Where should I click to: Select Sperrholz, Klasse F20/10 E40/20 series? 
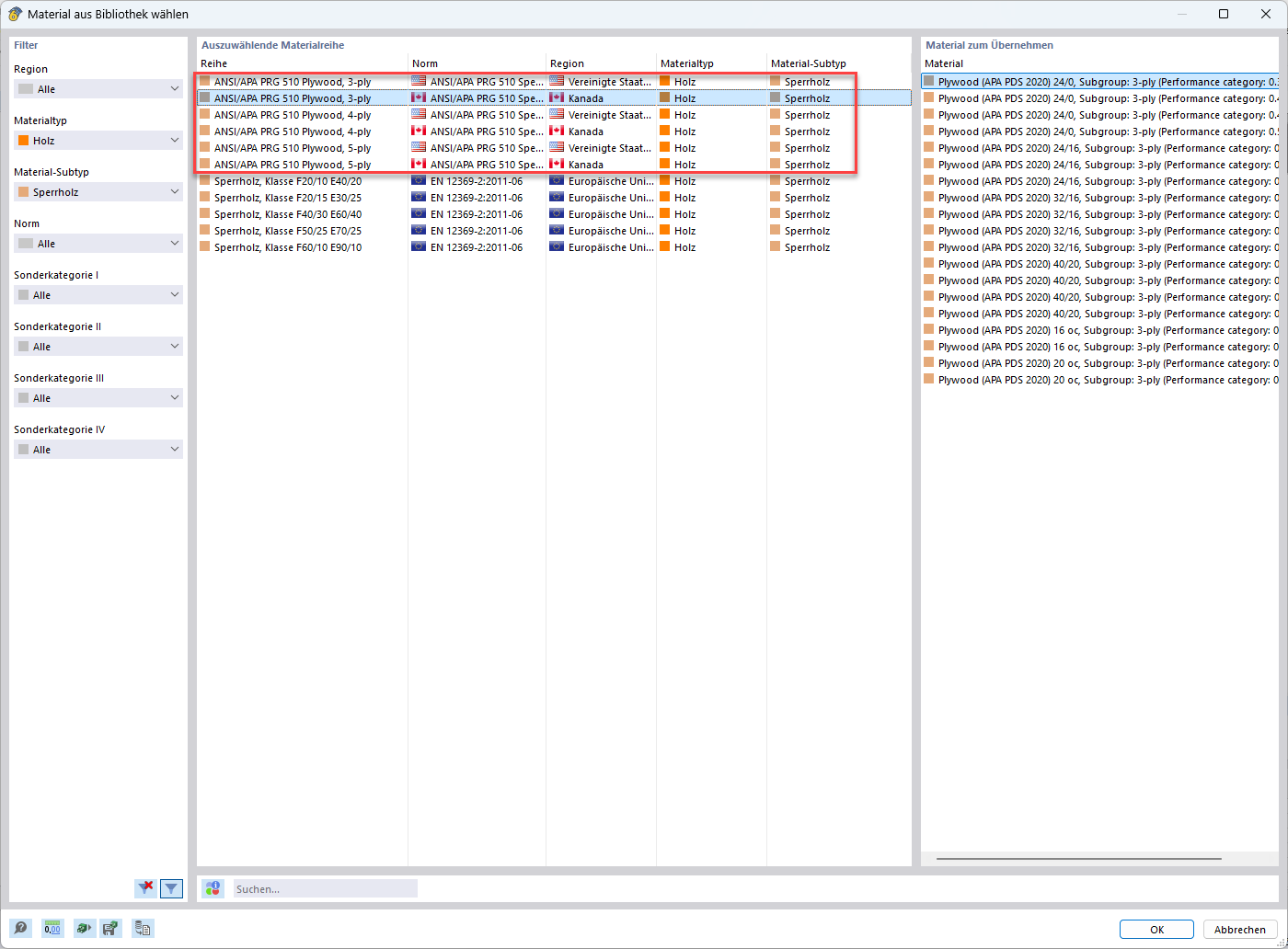554,181
